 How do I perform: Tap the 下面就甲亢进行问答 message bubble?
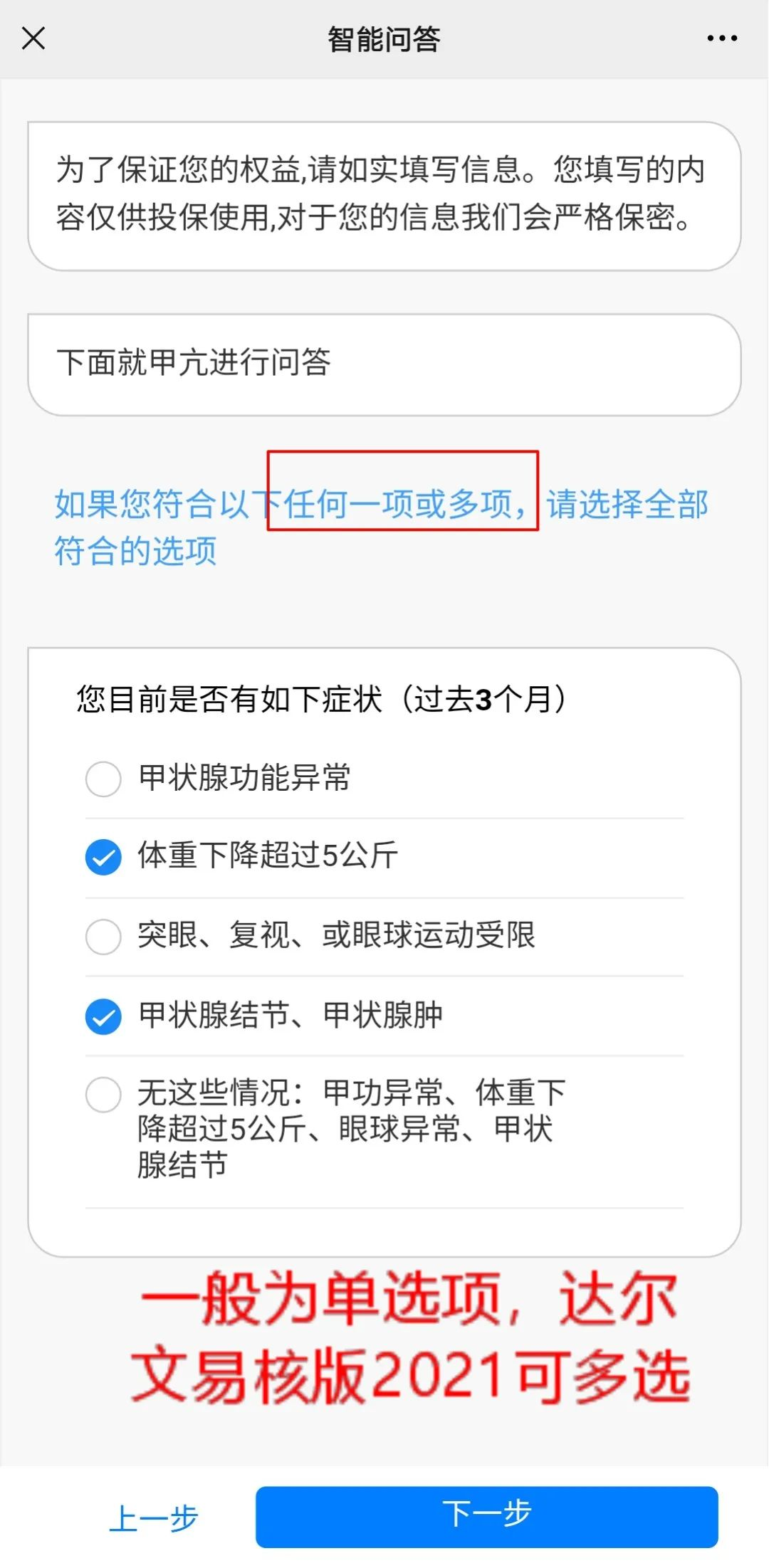tap(384, 364)
